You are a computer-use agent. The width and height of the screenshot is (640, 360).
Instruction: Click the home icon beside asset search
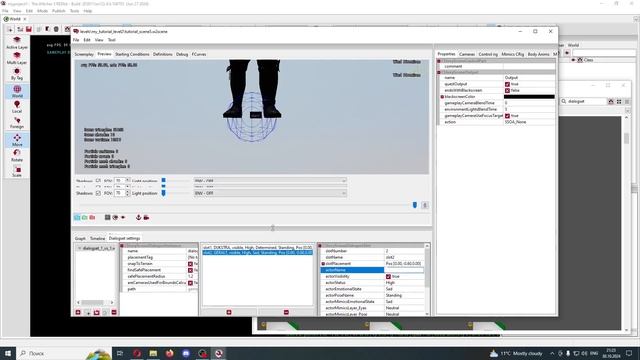tap(611, 101)
